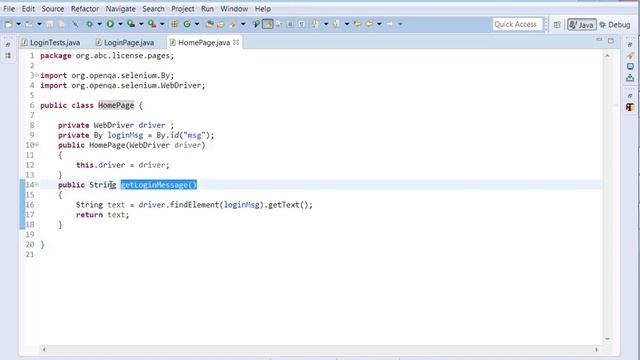Click the 'return text;' line
Image resolution: width=640 pixels, height=360 pixels.
(x=102, y=215)
